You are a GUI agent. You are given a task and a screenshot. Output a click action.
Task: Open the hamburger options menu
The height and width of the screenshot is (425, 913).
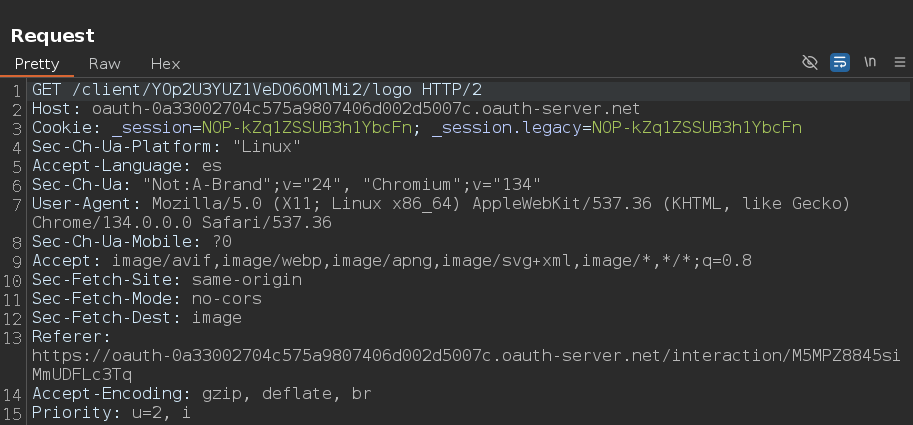pyautogui.click(x=899, y=63)
